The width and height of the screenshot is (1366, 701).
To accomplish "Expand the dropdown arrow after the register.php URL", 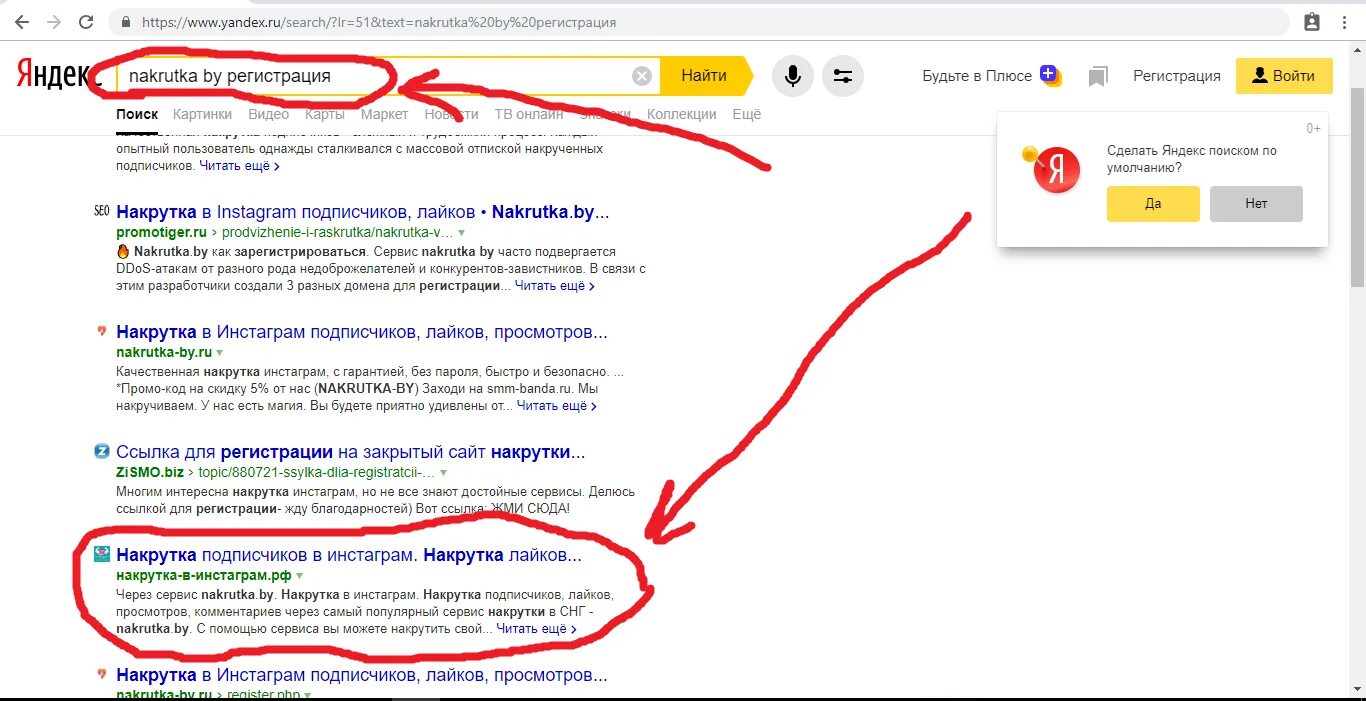I will coord(307,694).
